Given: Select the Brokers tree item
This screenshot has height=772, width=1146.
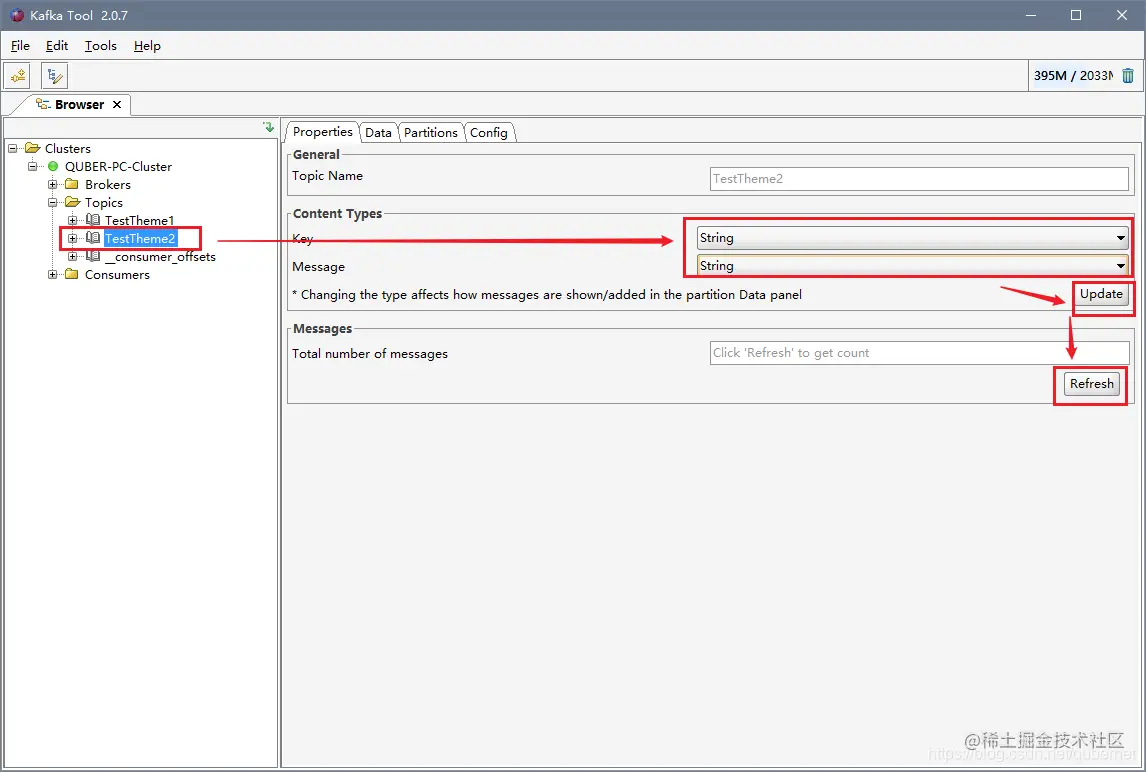Looking at the screenshot, I should (x=107, y=184).
